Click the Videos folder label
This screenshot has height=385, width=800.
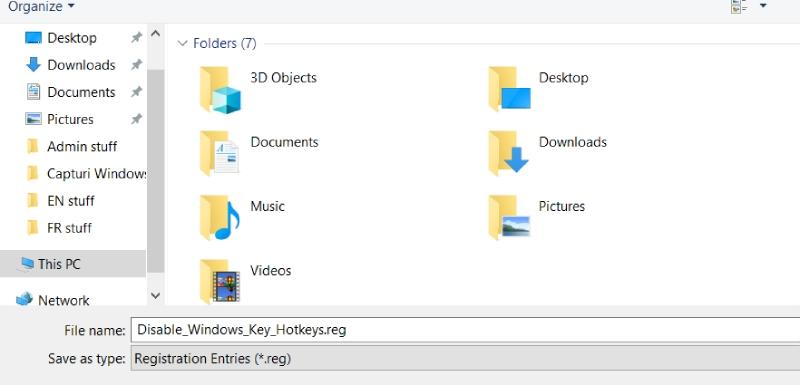(x=271, y=271)
